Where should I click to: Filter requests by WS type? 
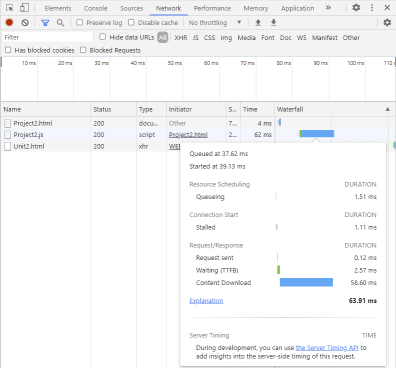[302, 38]
